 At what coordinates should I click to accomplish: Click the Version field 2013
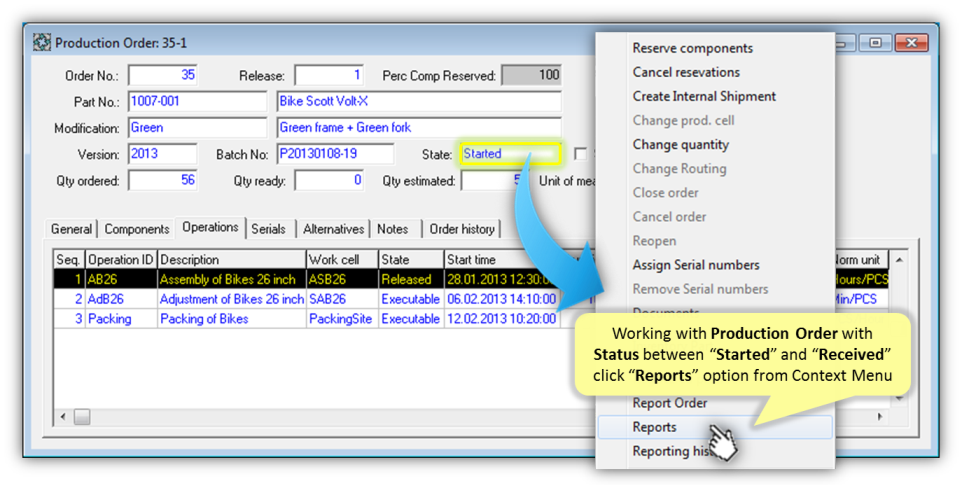(x=163, y=154)
